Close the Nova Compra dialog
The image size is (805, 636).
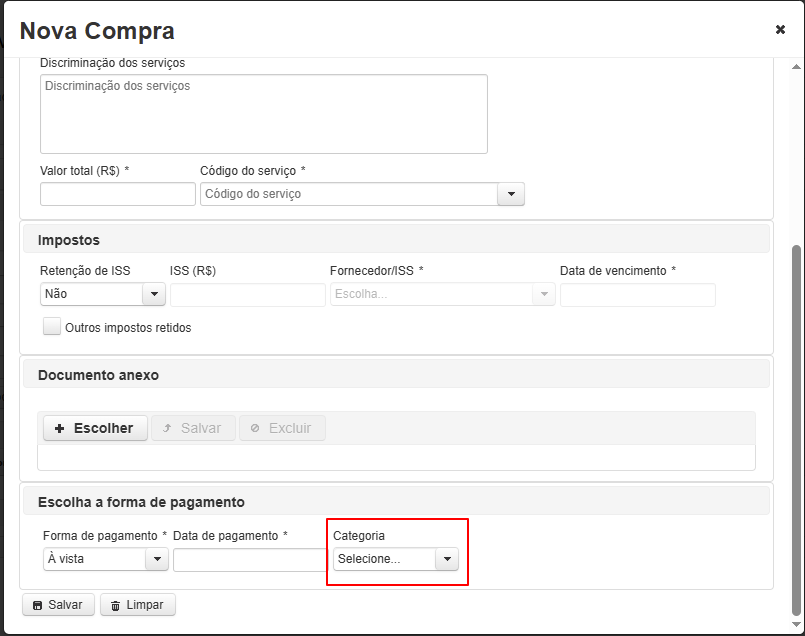(780, 30)
